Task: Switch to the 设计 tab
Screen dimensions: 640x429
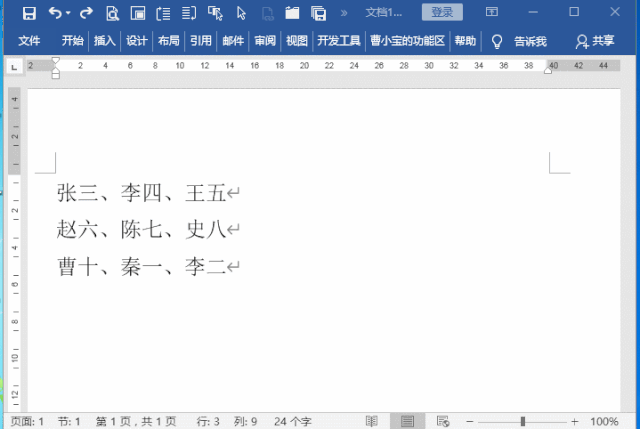Action: point(136,41)
